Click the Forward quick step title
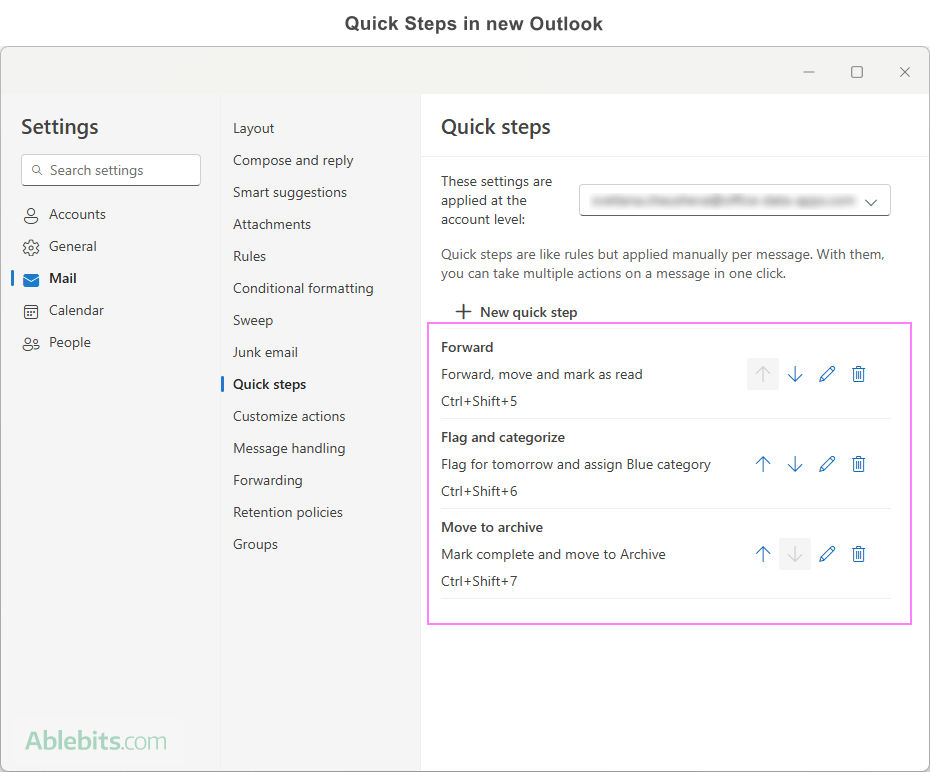 click(467, 347)
